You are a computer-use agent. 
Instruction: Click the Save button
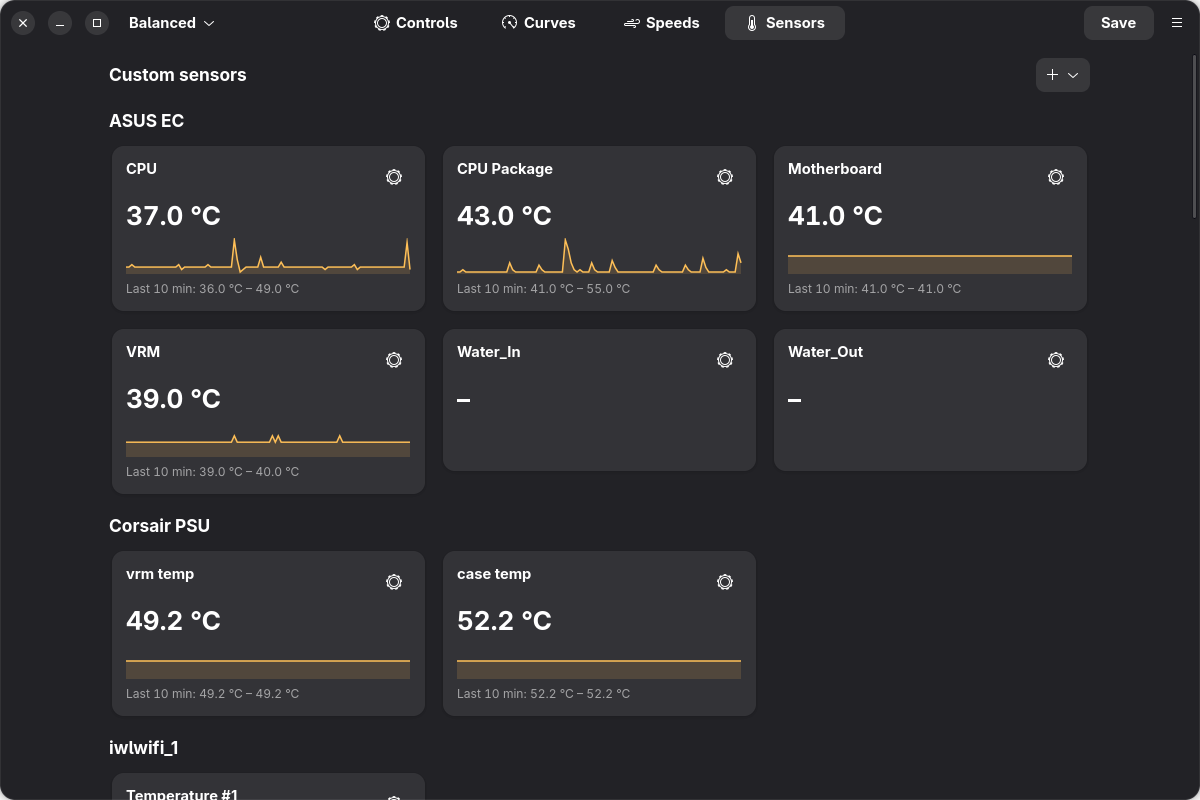(x=1118, y=23)
